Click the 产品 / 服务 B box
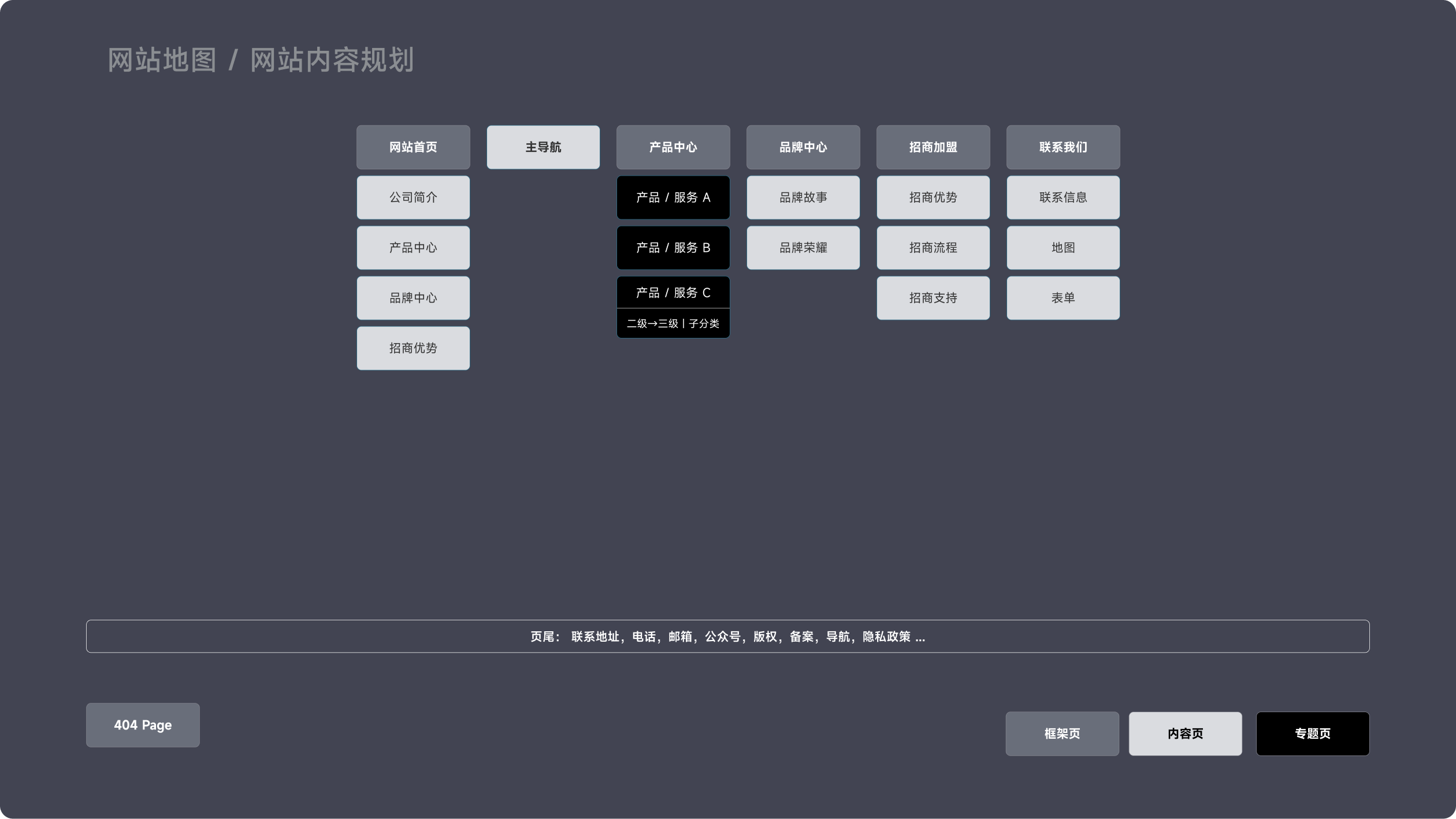The image size is (1456, 819). coord(673,248)
